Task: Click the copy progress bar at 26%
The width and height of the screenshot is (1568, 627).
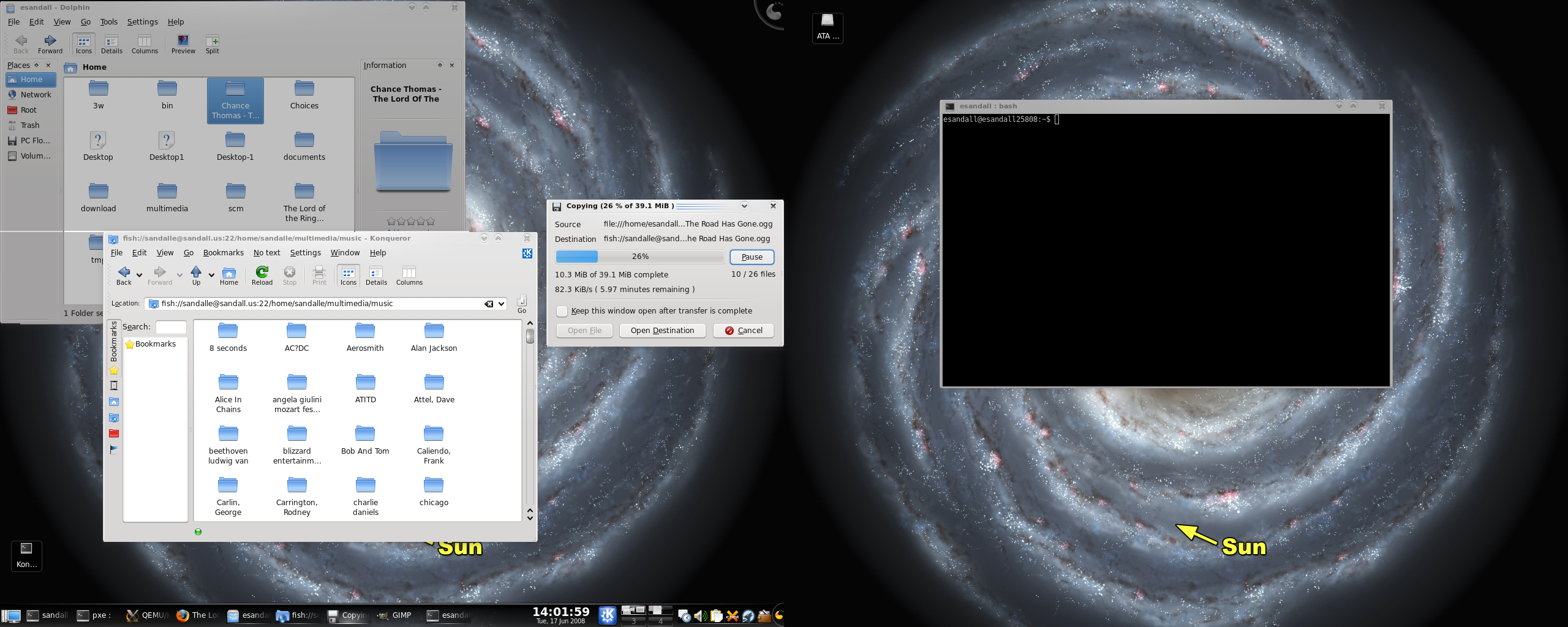Action: coord(639,257)
